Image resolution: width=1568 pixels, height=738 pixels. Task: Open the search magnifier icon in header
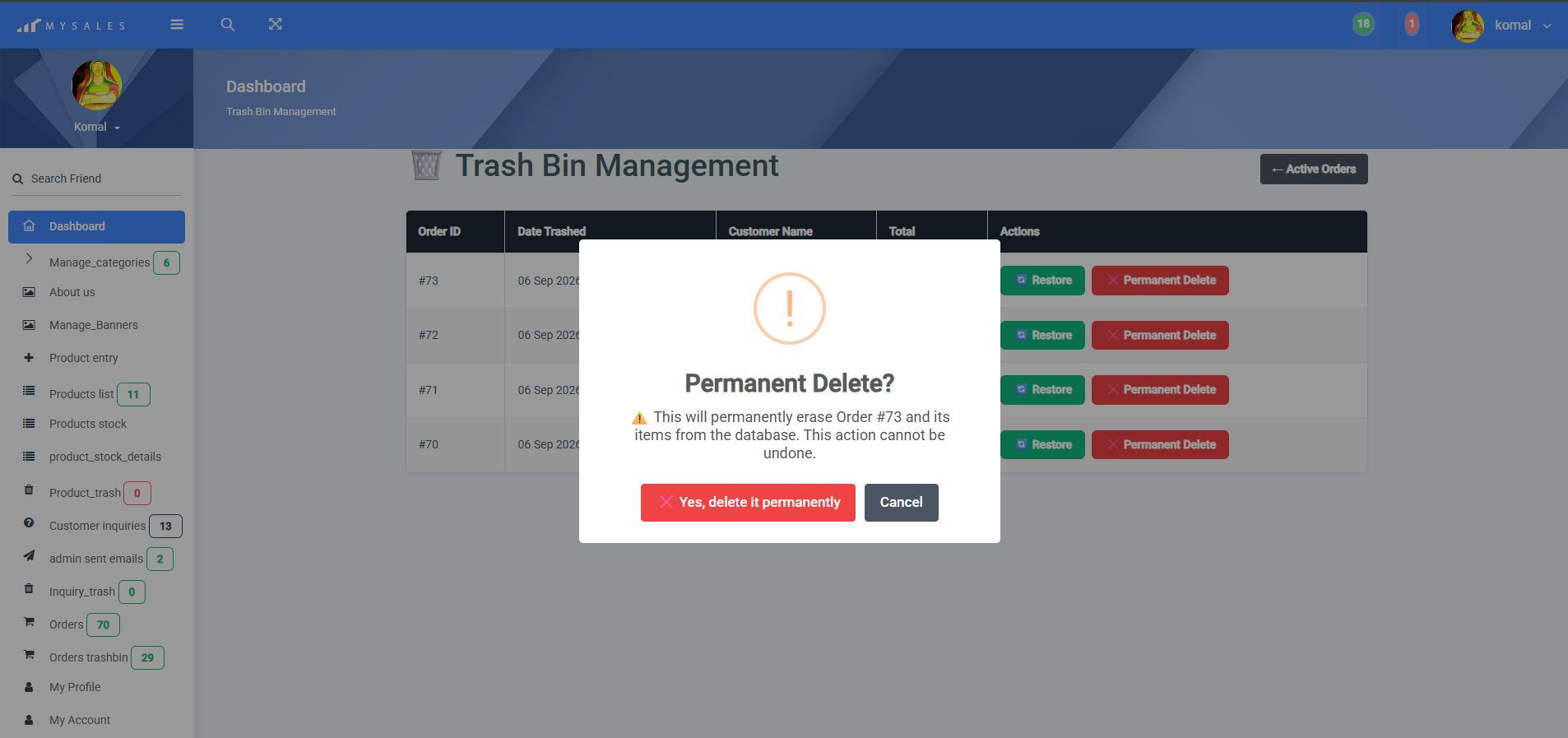tap(228, 25)
